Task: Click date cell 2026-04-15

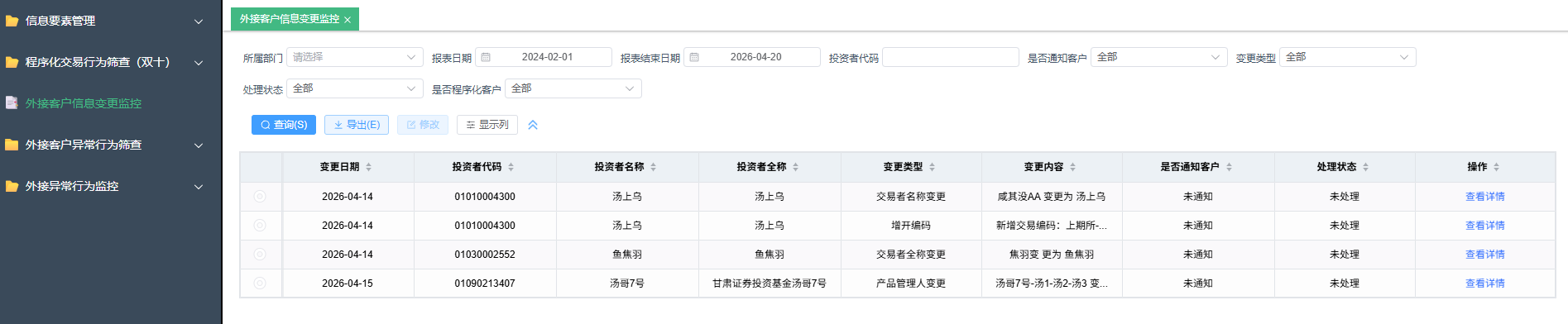Action: pyautogui.click(x=348, y=283)
